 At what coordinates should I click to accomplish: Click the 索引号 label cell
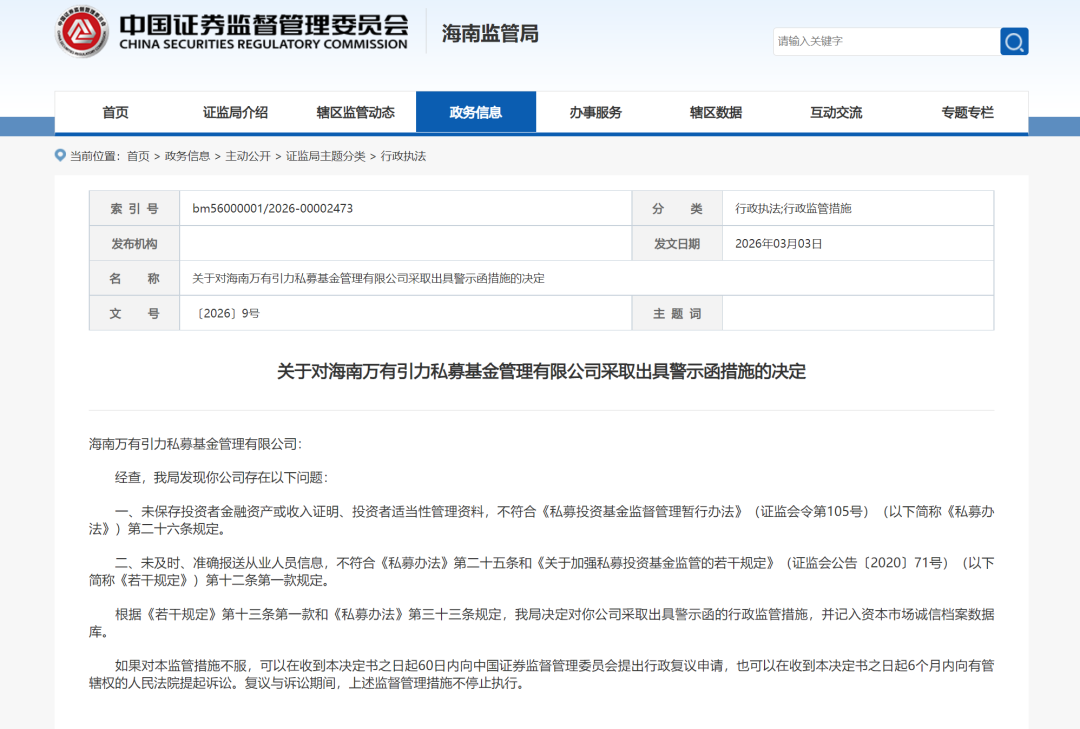pyautogui.click(x=134, y=208)
